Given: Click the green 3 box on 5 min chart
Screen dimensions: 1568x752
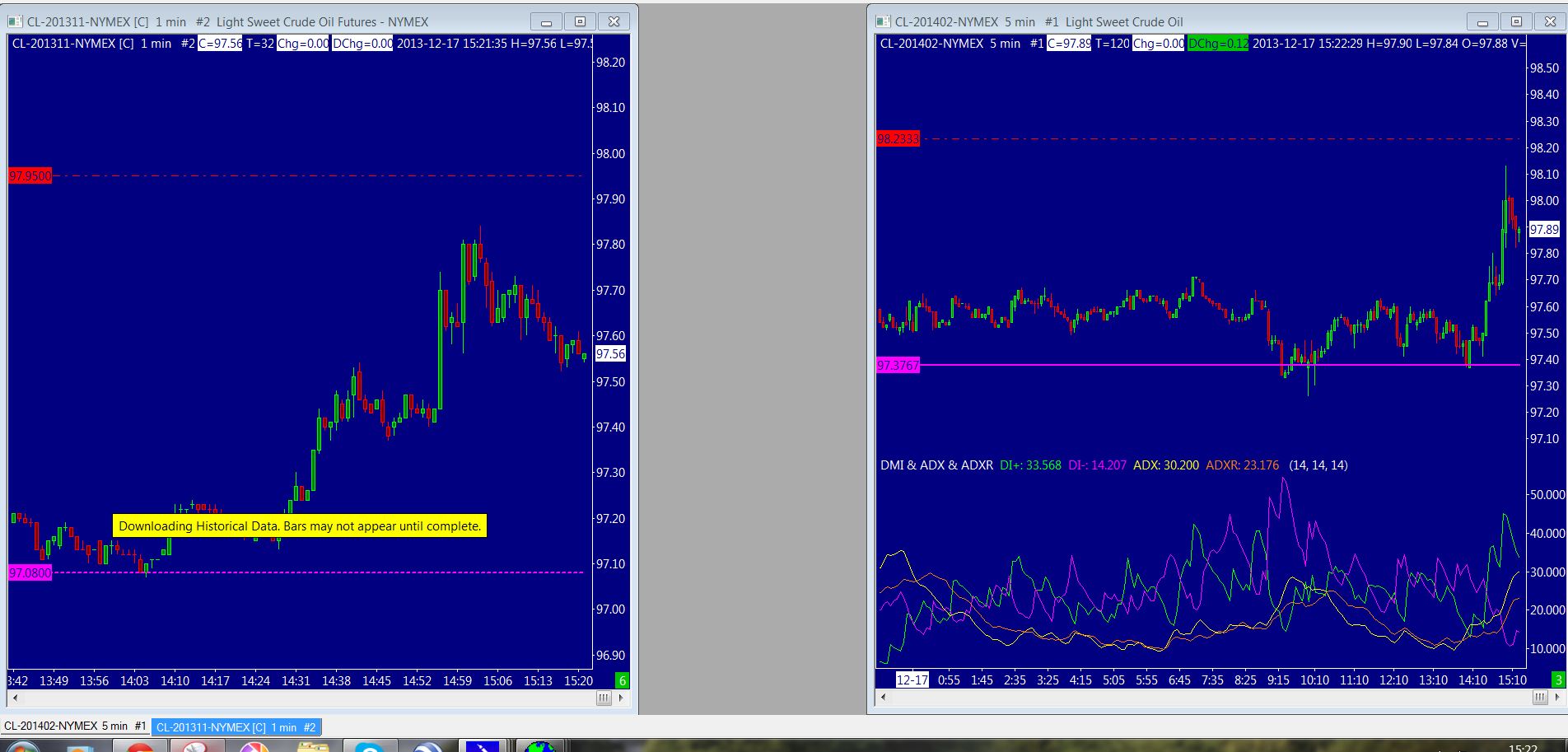Looking at the screenshot, I should [1558, 680].
